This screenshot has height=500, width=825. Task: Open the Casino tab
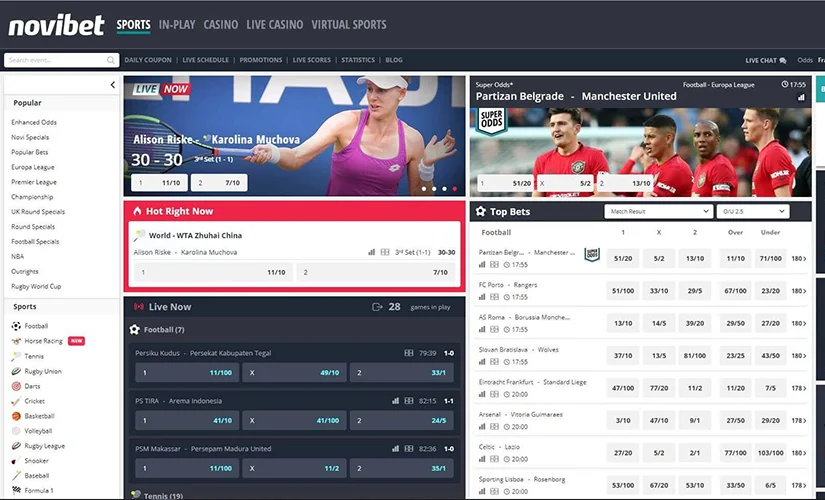(220, 25)
